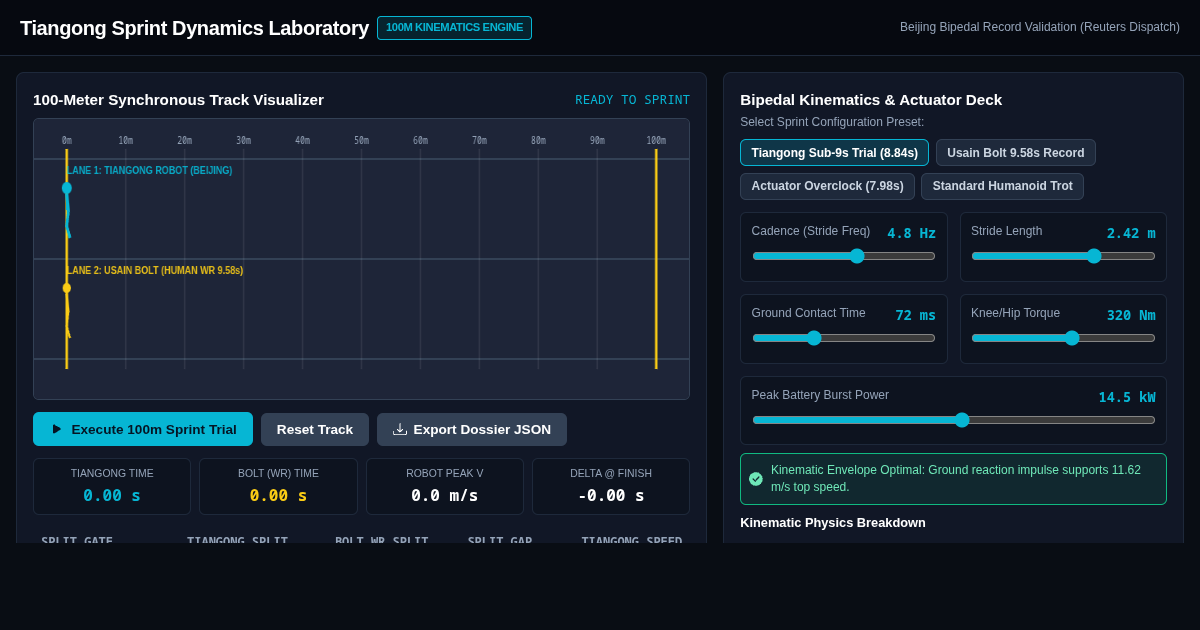Screen dimensions: 1200x630
Task: Click the Usain Bolt runner in Lane 2
Action: click(x=67, y=310)
